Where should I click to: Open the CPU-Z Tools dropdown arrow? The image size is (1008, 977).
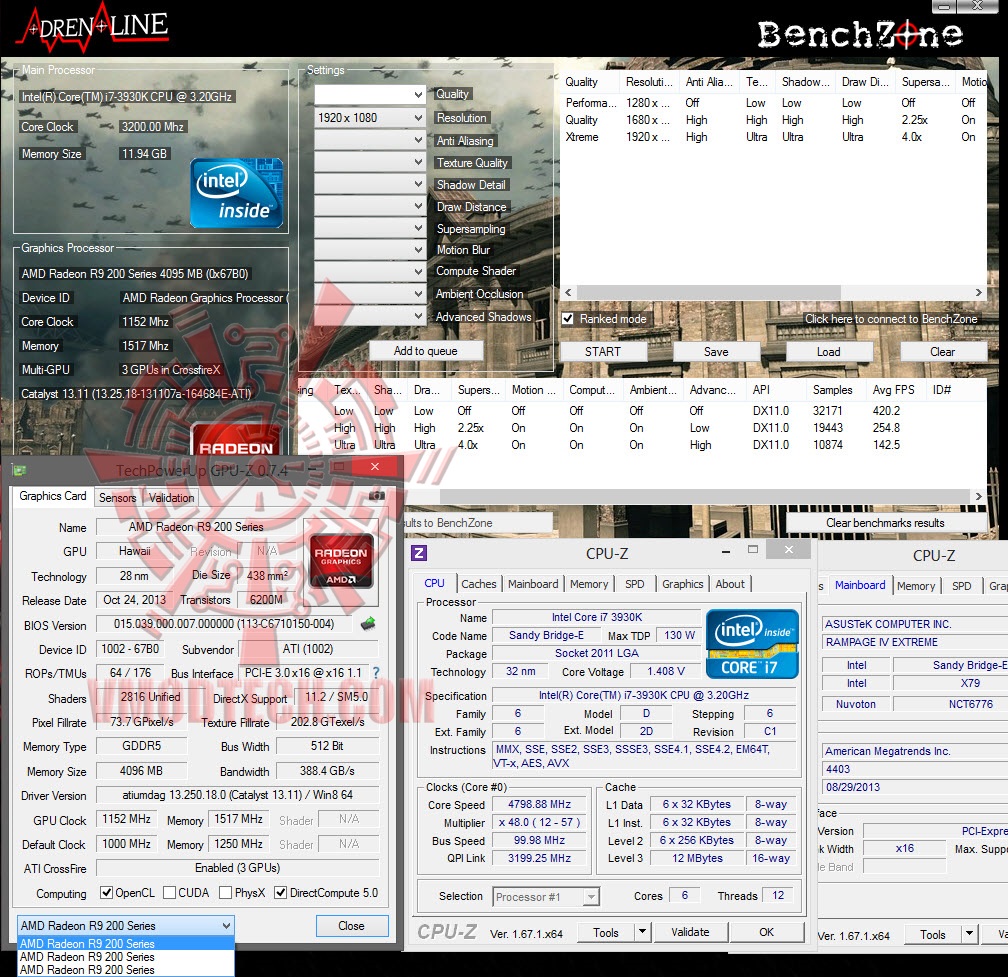click(642, 932)
